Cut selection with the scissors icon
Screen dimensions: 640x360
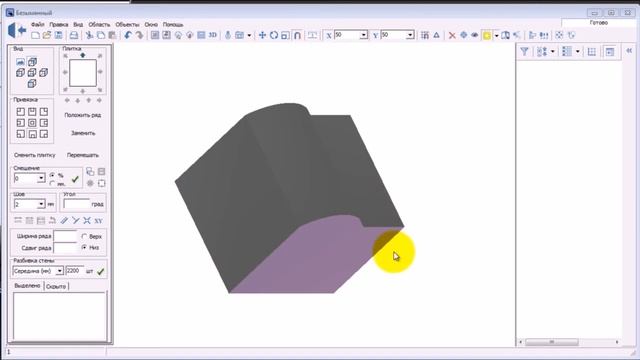tap(89, 36)
